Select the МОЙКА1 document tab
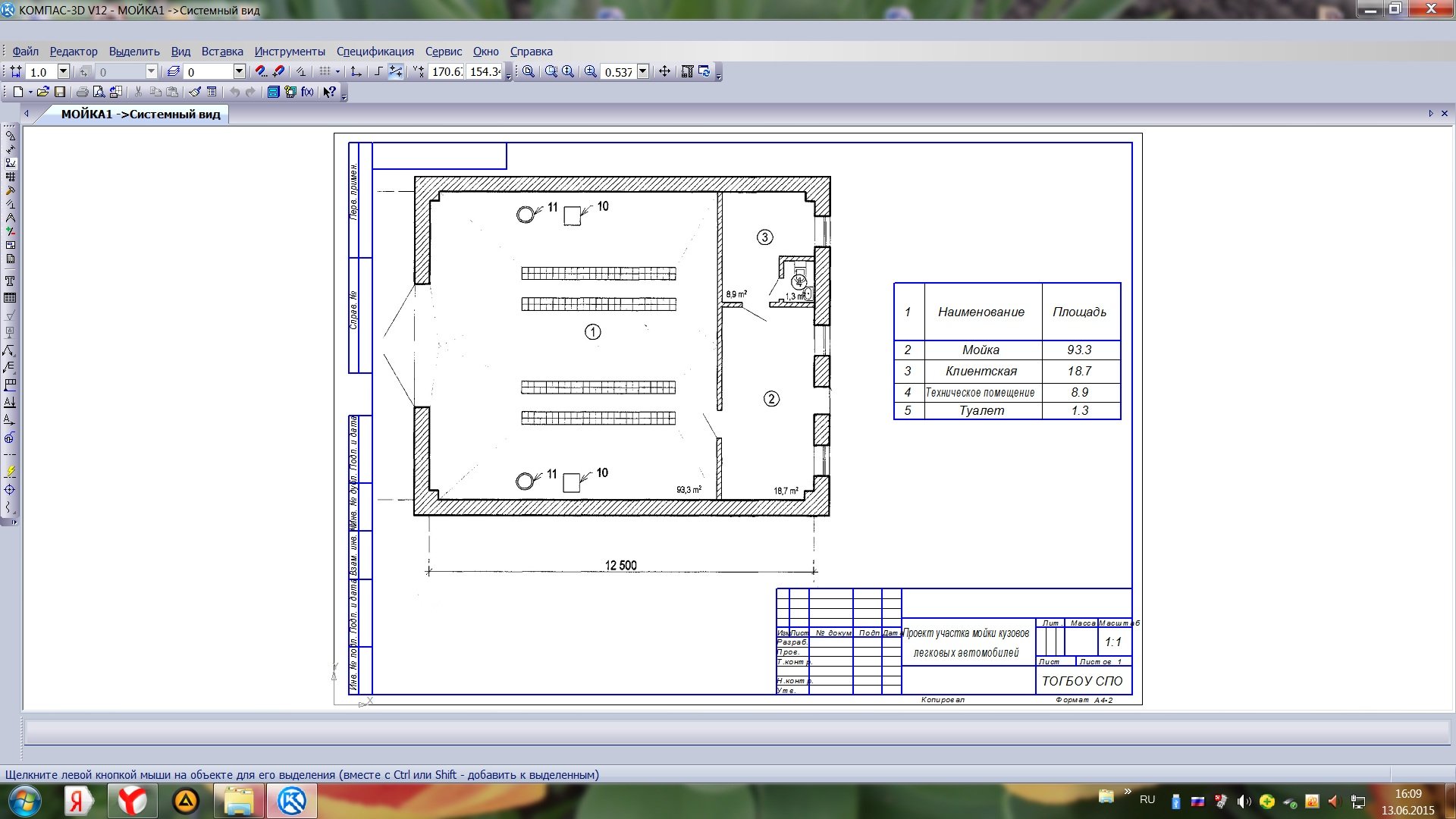 pyautogui.click(x=140, y=115)
